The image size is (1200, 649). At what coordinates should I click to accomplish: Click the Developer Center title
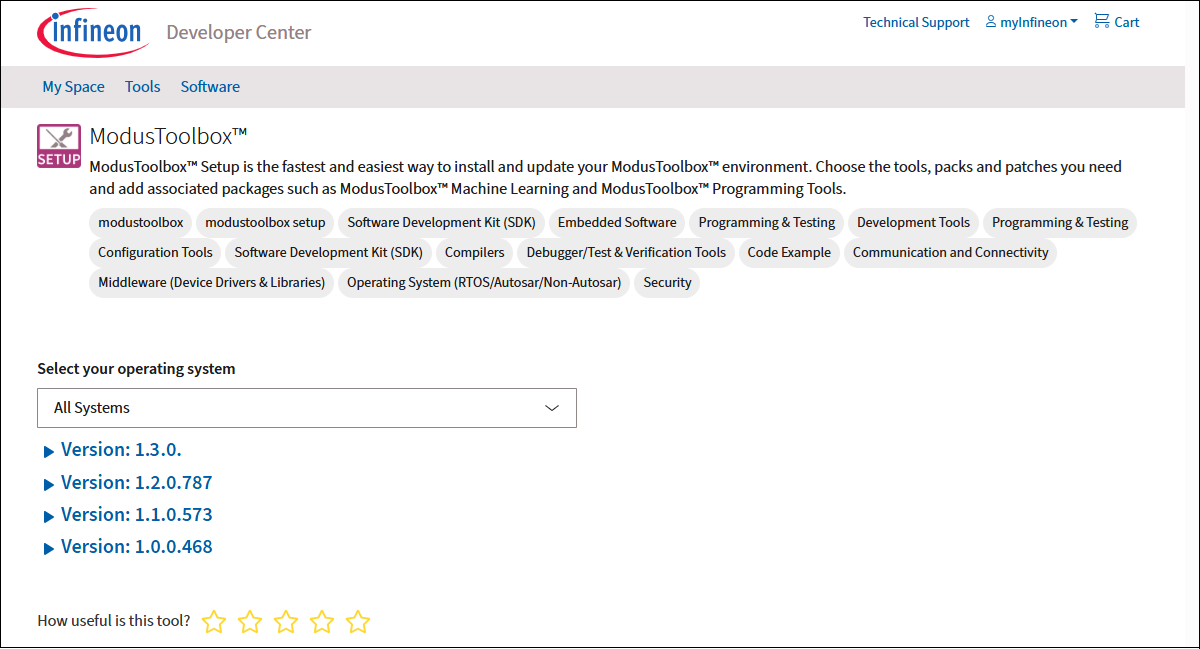tap(239, 32)
